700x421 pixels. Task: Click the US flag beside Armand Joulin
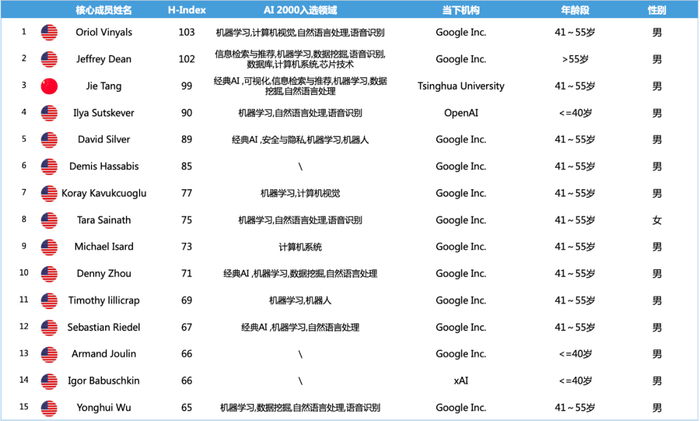click(x=49, y=354)
